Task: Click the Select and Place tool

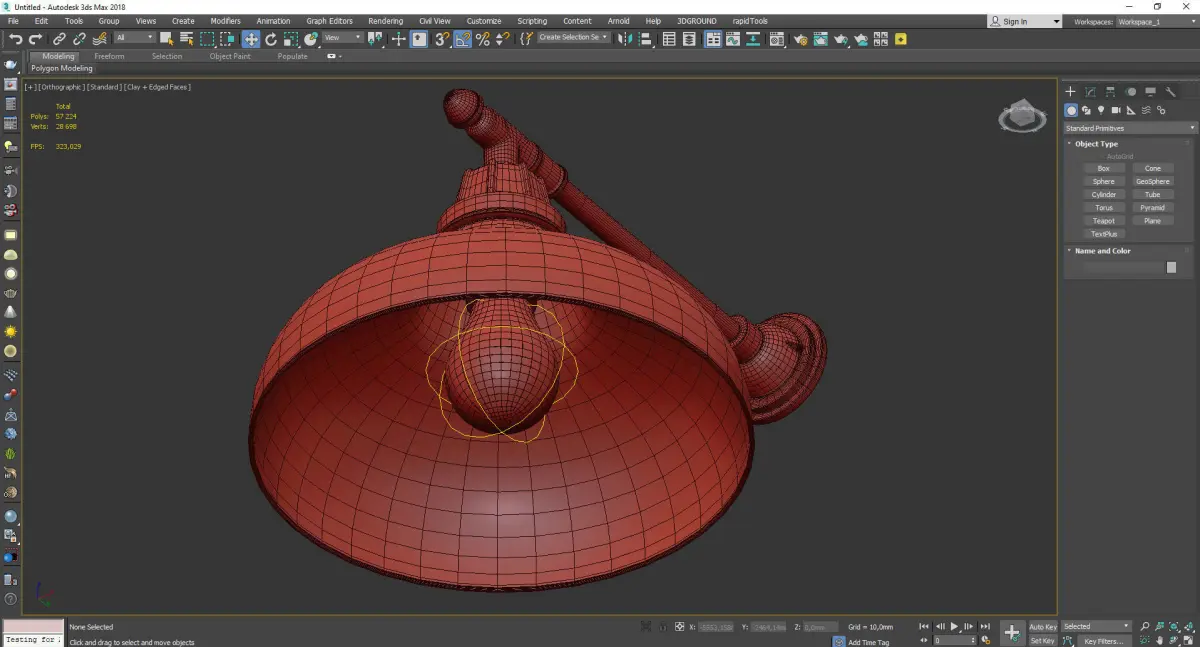Action: tap(311, 39)
